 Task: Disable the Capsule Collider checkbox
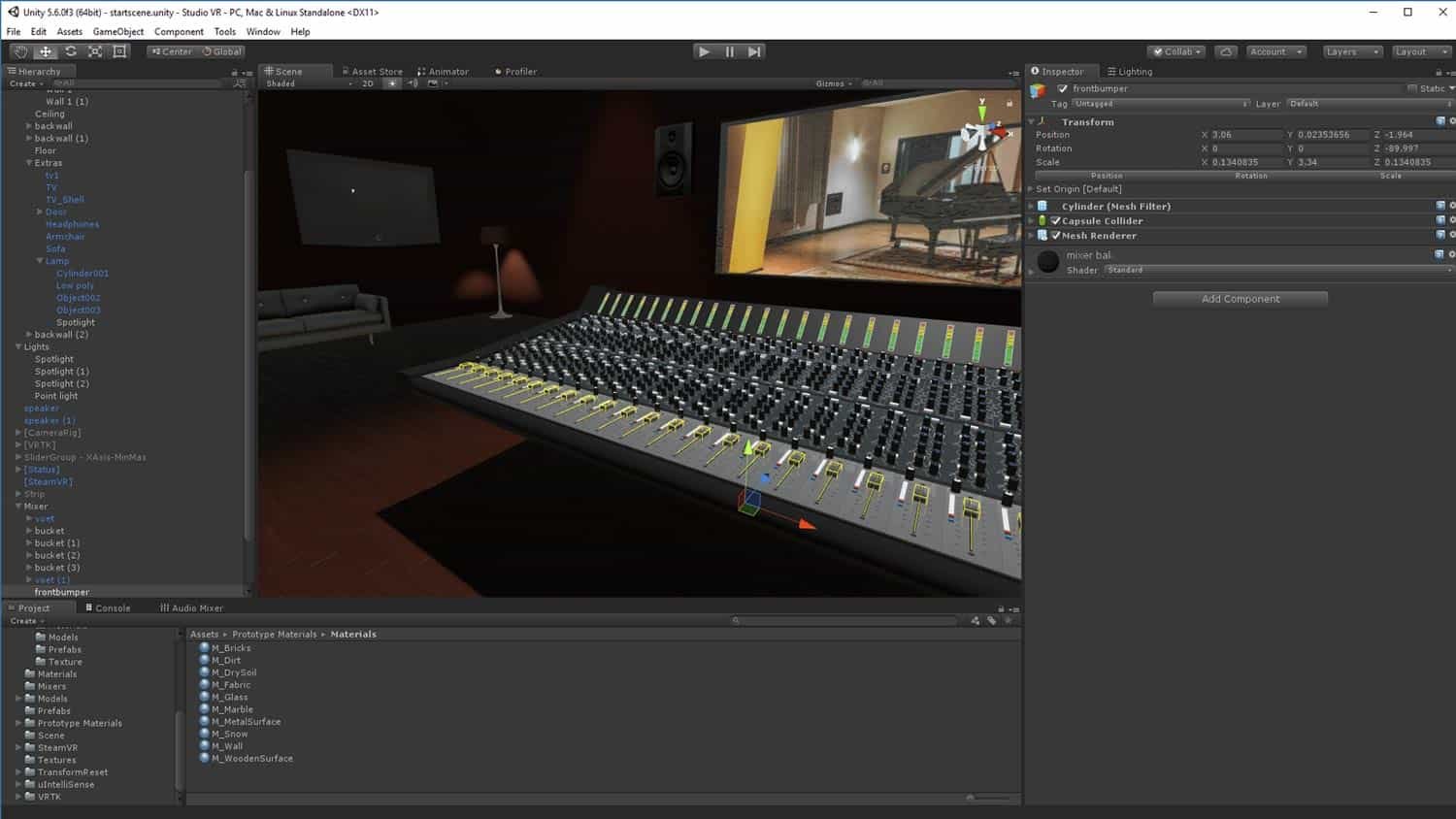(x=1056, y=221)
